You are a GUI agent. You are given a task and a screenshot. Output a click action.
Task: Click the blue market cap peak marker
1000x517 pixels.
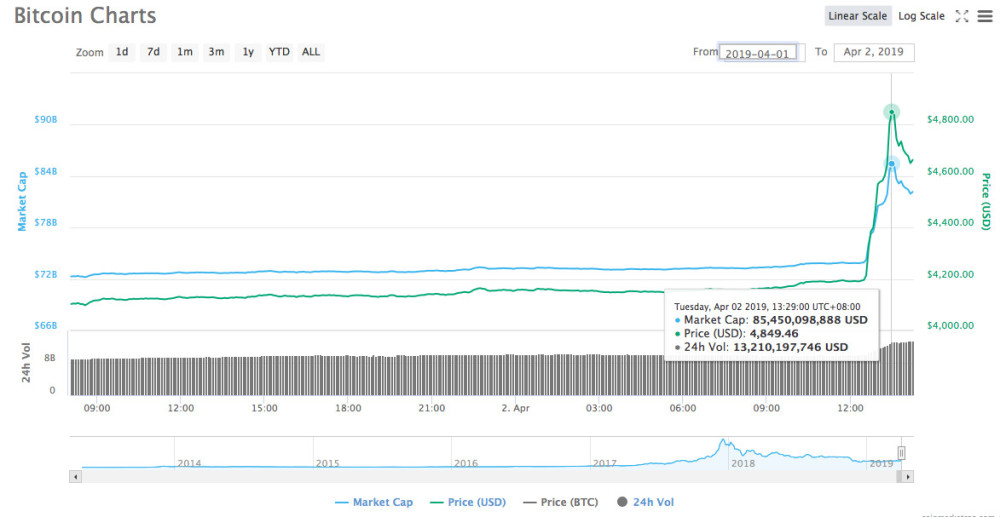coord(892,164)
